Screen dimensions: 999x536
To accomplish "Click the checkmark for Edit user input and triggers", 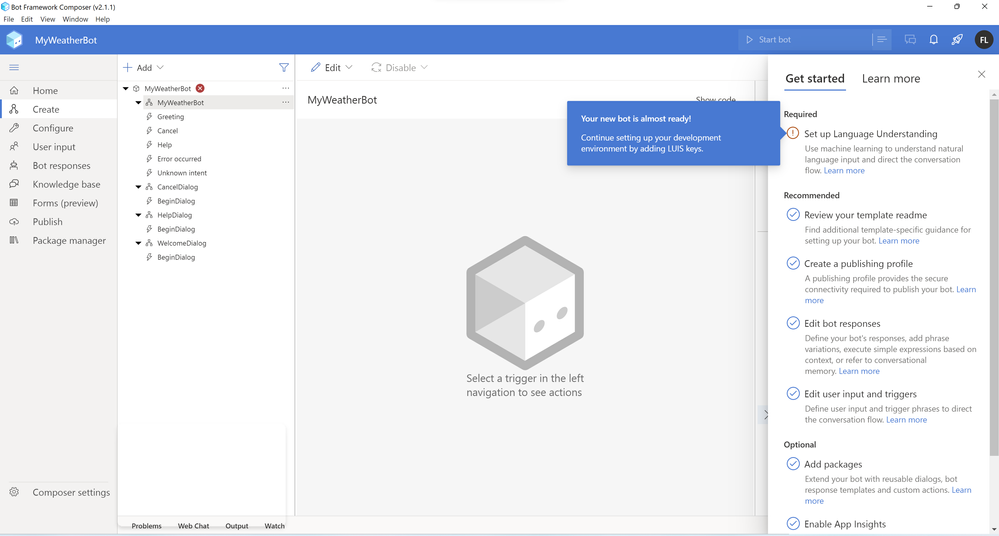I will (793, 393).
